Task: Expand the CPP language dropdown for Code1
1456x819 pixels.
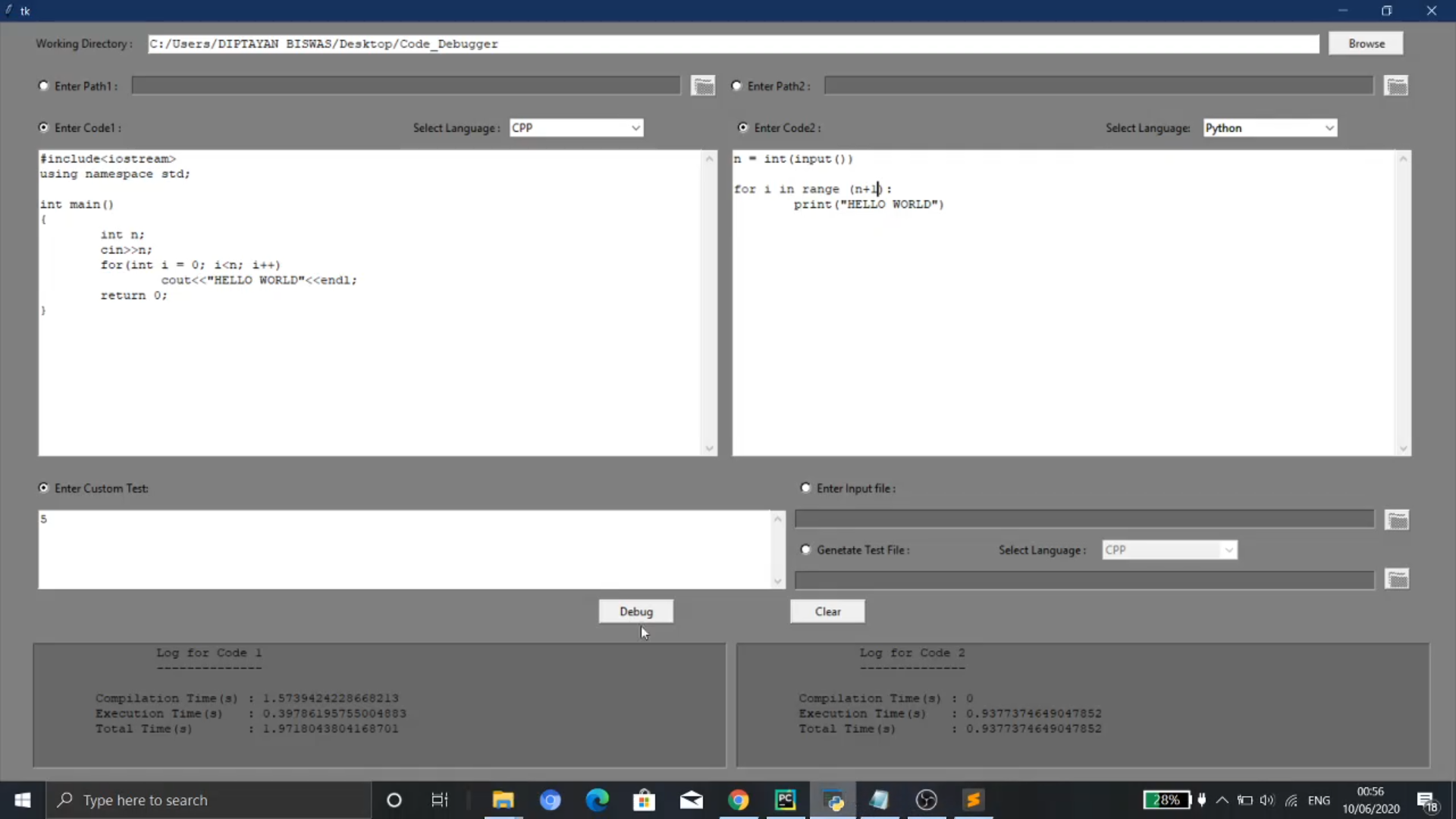Action: (635, 127)
